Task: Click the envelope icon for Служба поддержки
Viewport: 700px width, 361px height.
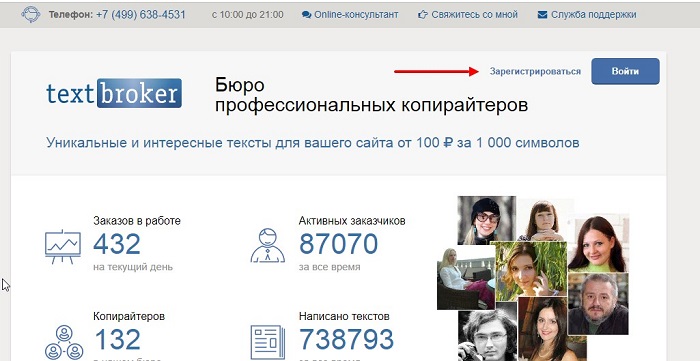Action: 542,15
